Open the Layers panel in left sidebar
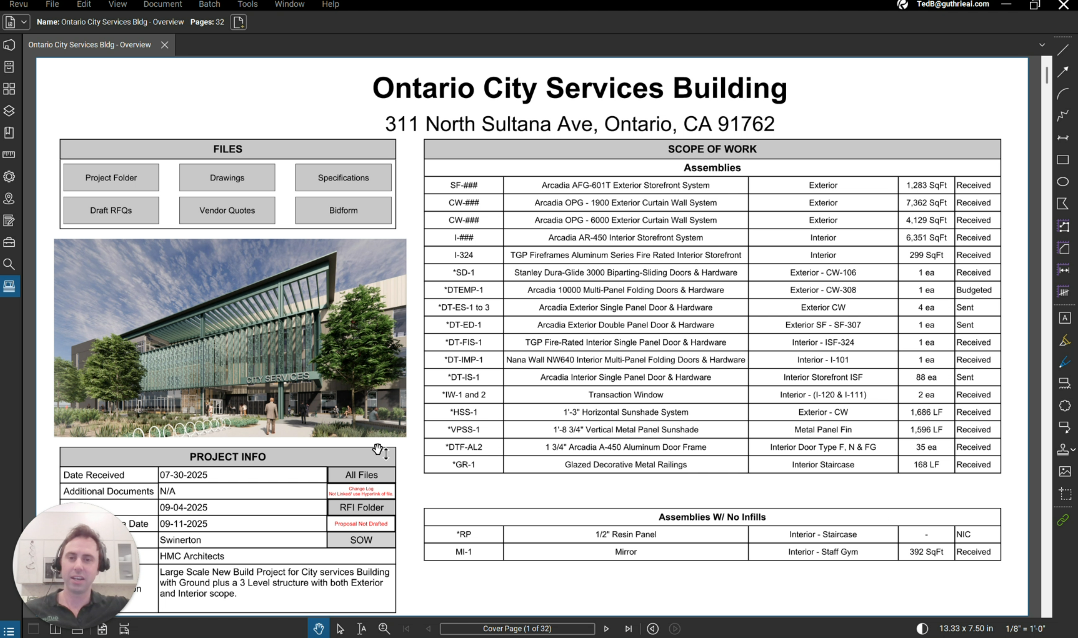This screenshot has width=1078, height=638. [9, 111]
